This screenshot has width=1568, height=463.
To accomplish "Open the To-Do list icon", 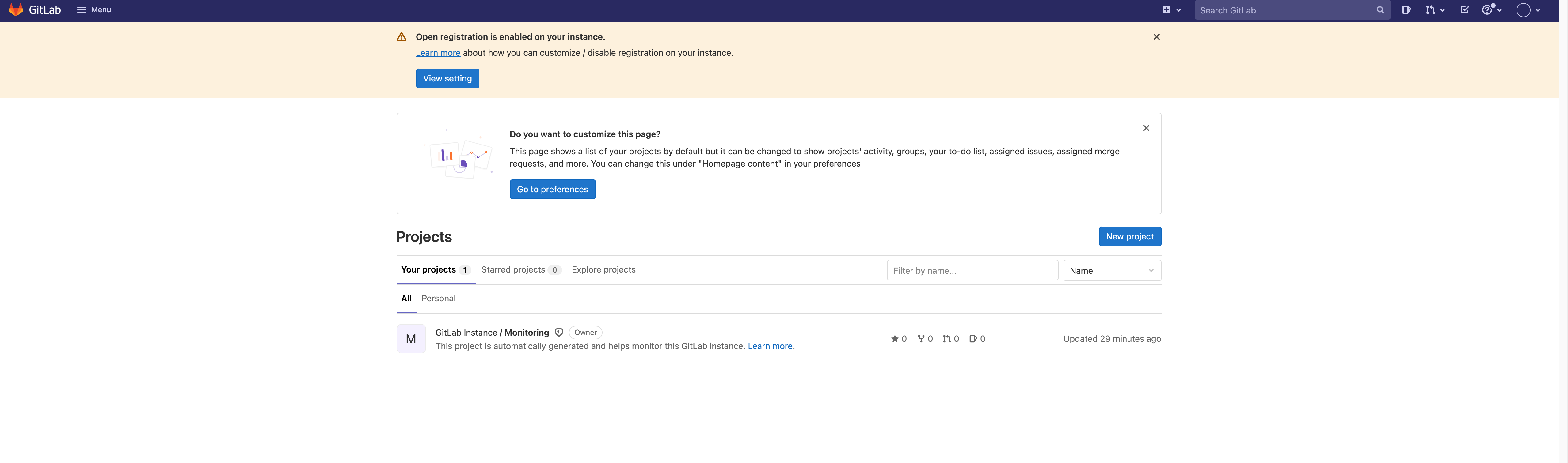I will pos(1464,10).
